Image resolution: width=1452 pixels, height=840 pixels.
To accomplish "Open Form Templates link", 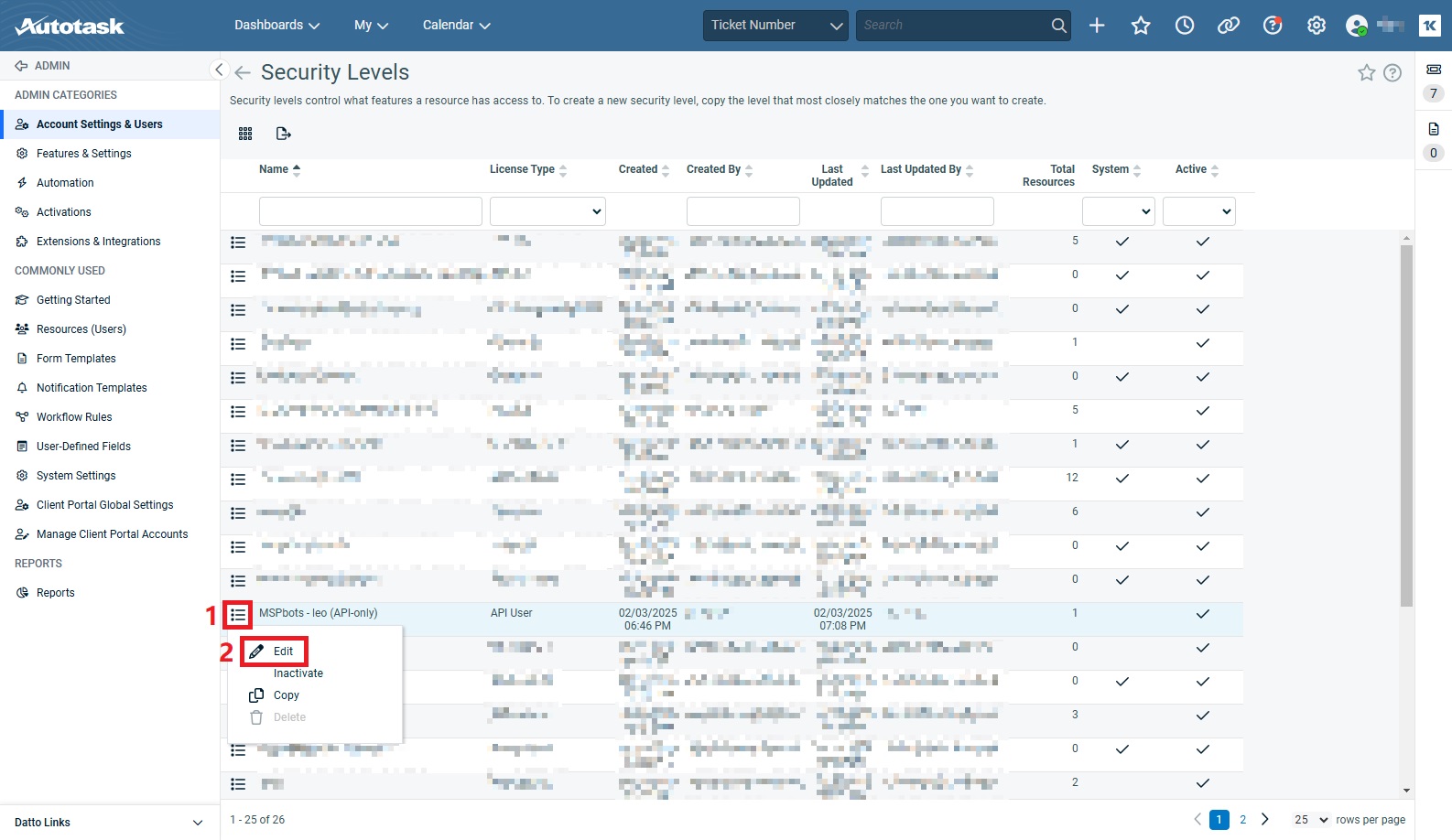I will click(76, 359).
